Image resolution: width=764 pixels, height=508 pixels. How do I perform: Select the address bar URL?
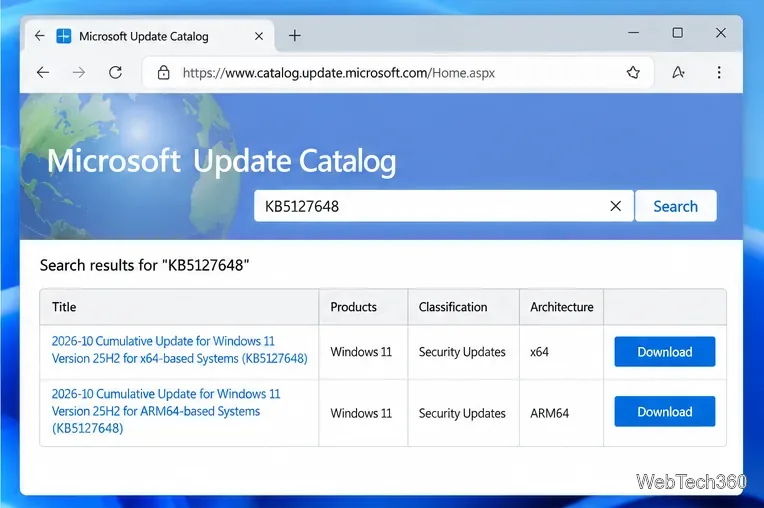click(x=339, y=73)
